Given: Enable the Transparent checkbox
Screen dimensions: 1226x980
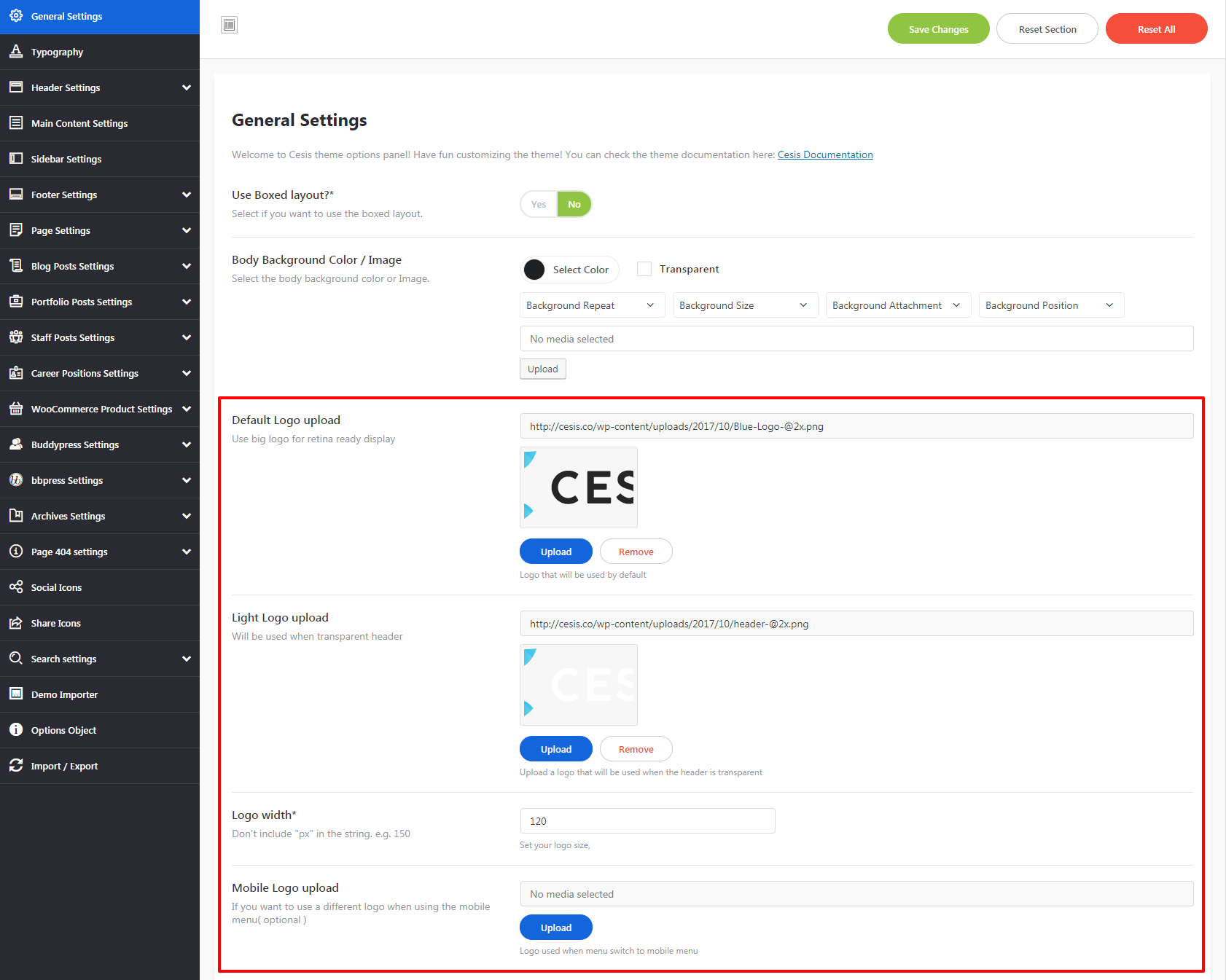Looking at the screenshot, I should (644, 270).
